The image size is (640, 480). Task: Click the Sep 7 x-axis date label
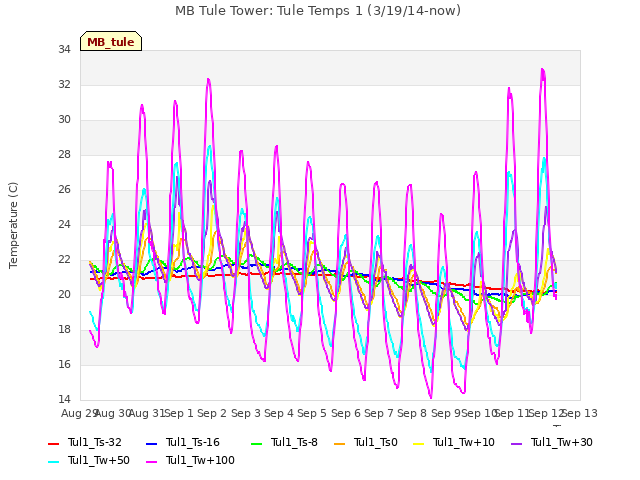(379, 413)
